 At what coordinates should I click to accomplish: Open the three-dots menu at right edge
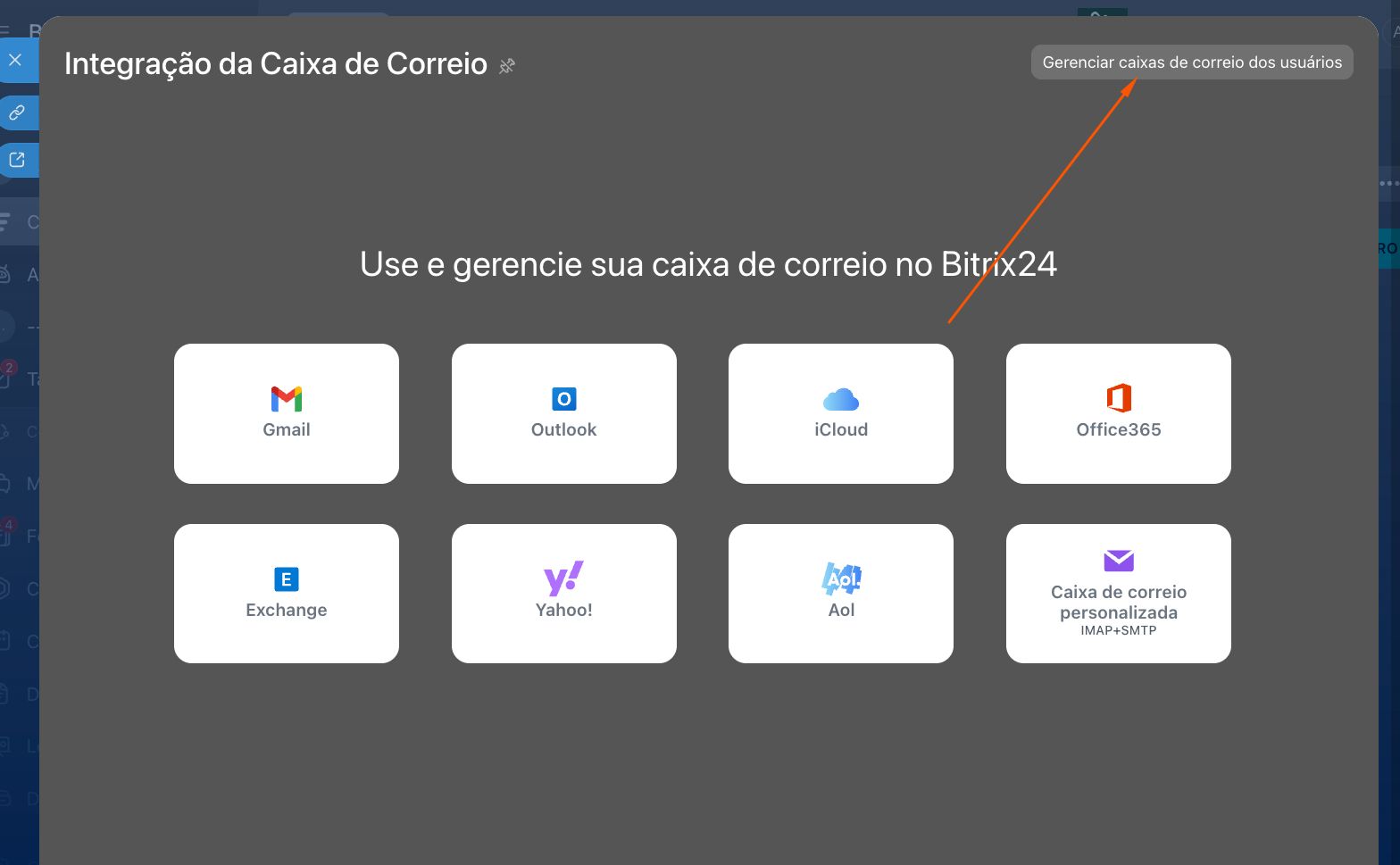[1388, 183]
